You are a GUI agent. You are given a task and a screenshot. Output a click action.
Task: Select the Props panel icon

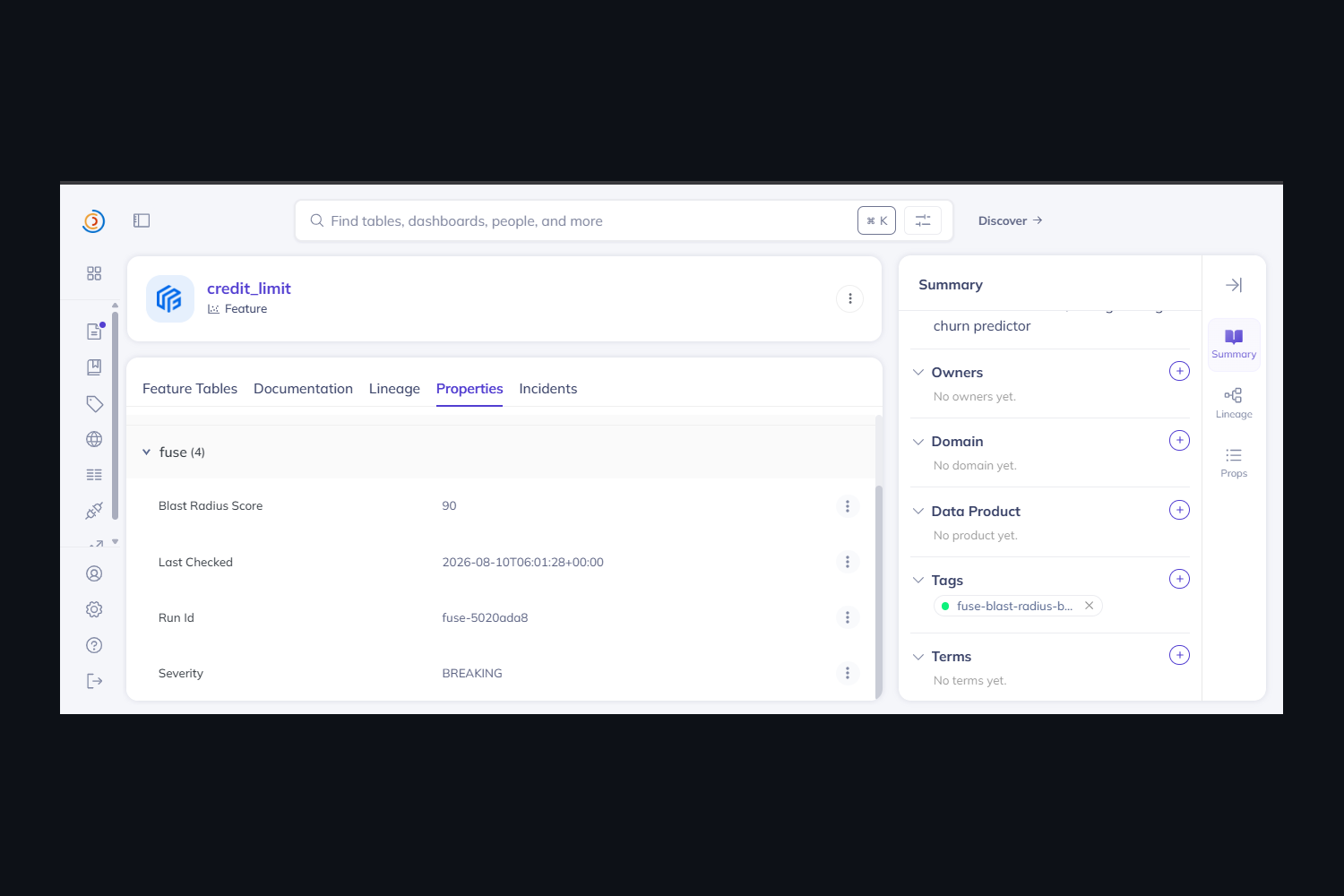click(x=1234, y=462)
